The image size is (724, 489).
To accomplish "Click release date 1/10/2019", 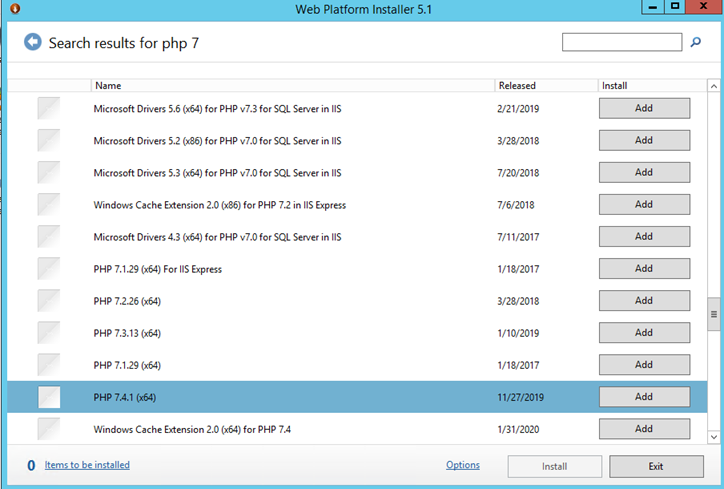I will click(518, 333).
